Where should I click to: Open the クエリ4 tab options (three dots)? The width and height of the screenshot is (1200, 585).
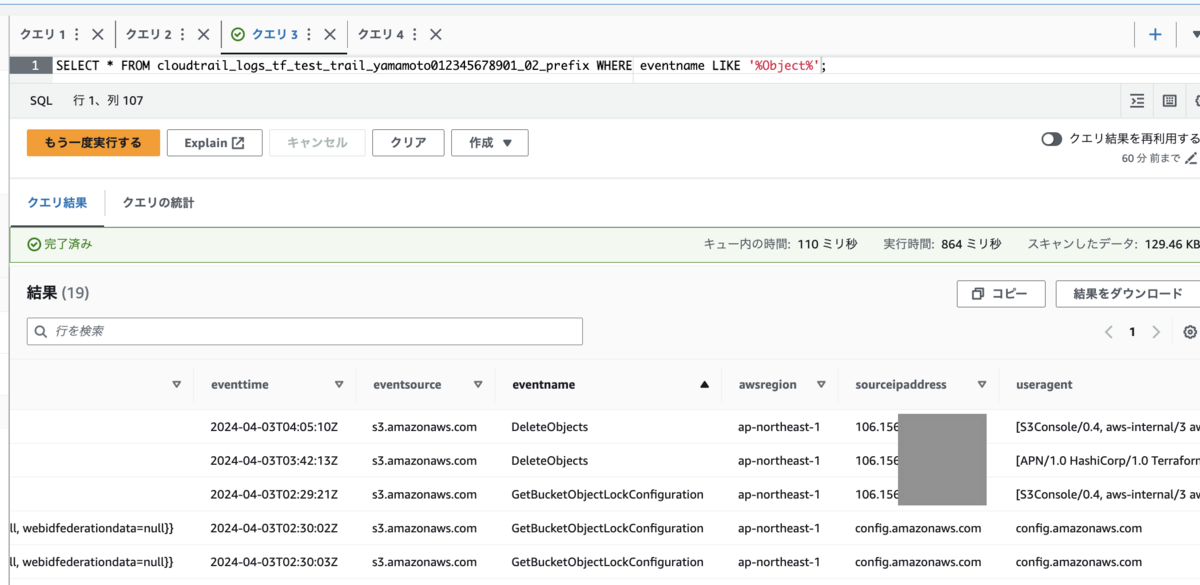click(416, 34)
